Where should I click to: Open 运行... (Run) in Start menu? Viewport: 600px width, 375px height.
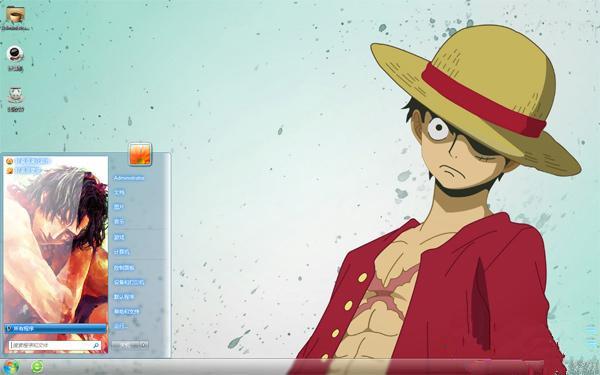[x=121, y=326]
